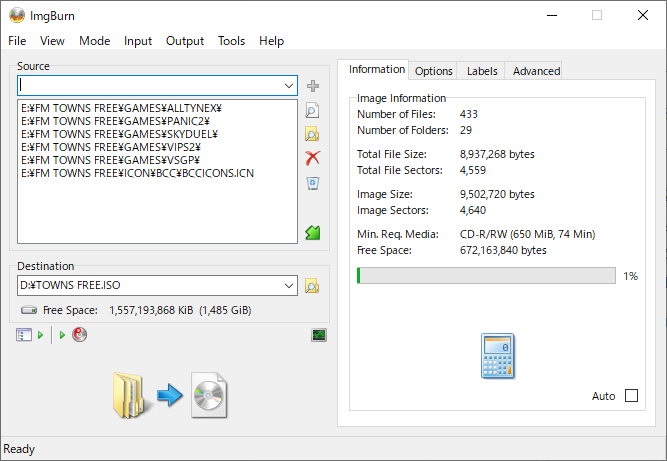Open the log window monitor icon

[x=319, y=335]
